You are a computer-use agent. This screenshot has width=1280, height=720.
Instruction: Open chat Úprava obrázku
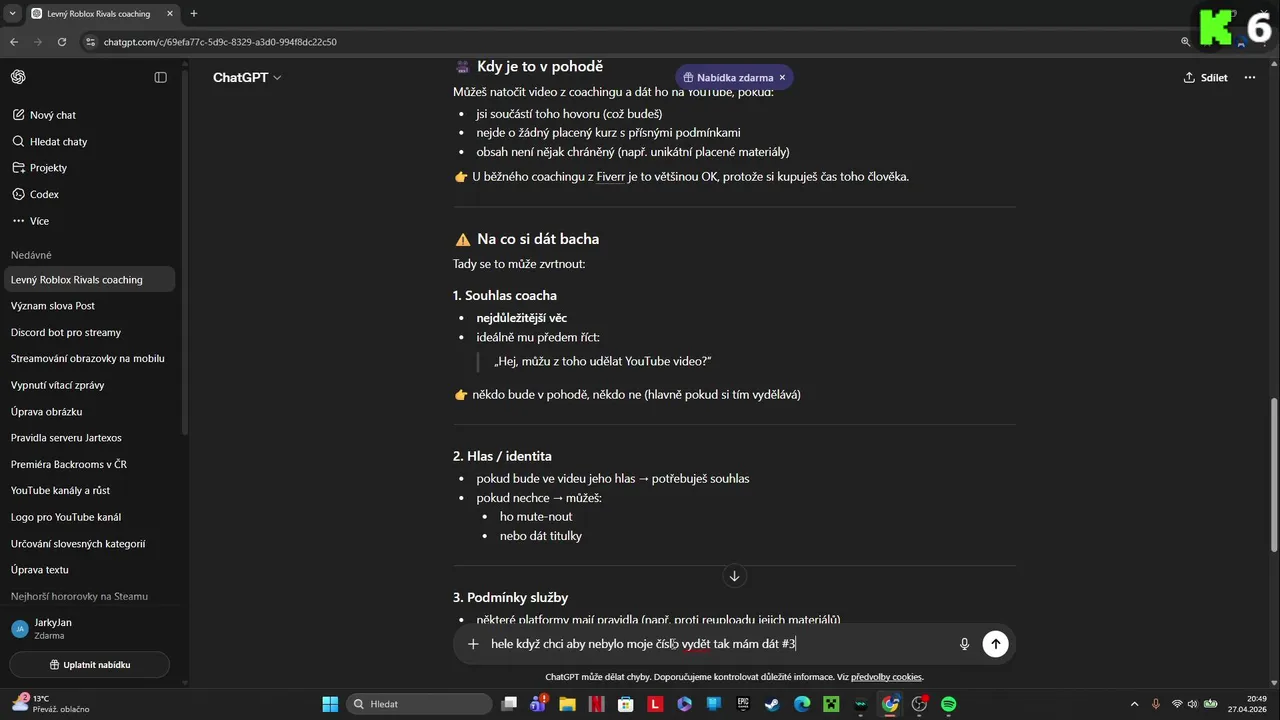tap(90, 411)
